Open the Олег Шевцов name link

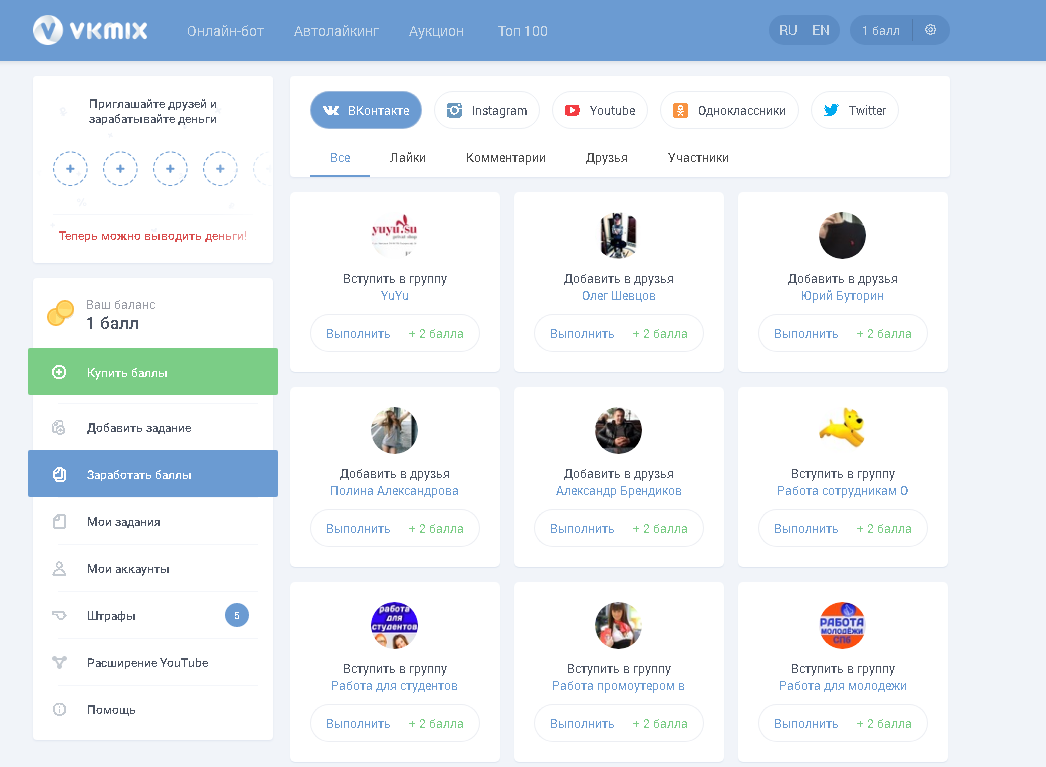(x=618, y=295)
